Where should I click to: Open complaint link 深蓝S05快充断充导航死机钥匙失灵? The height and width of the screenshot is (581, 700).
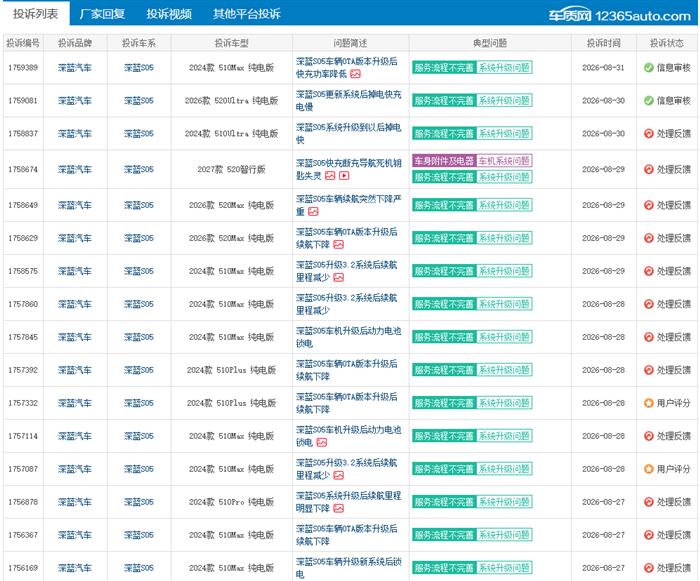point(349,170)
